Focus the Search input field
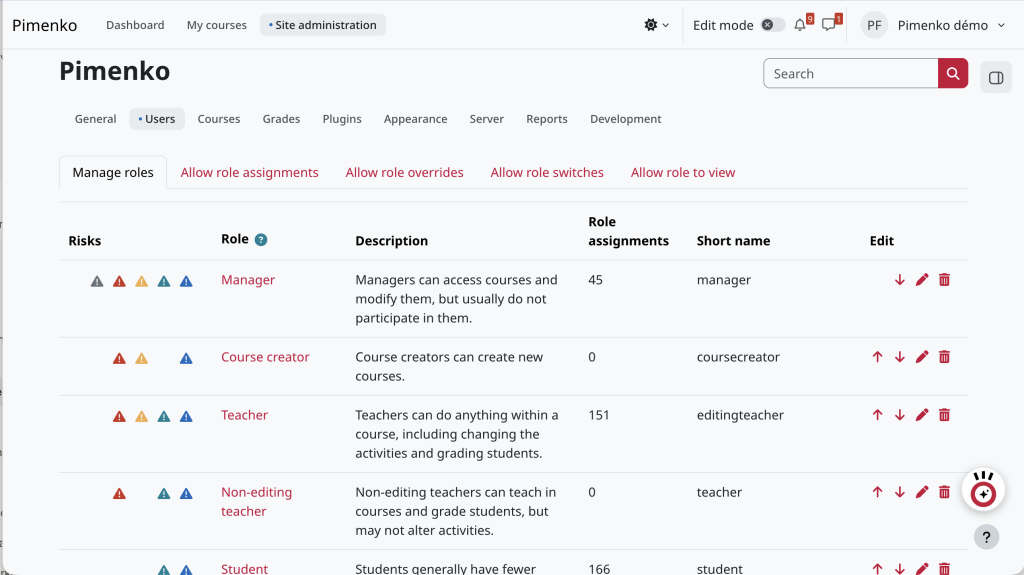Image resolution: width=1024 pixels, height=575 pixels. click(851, 73)
